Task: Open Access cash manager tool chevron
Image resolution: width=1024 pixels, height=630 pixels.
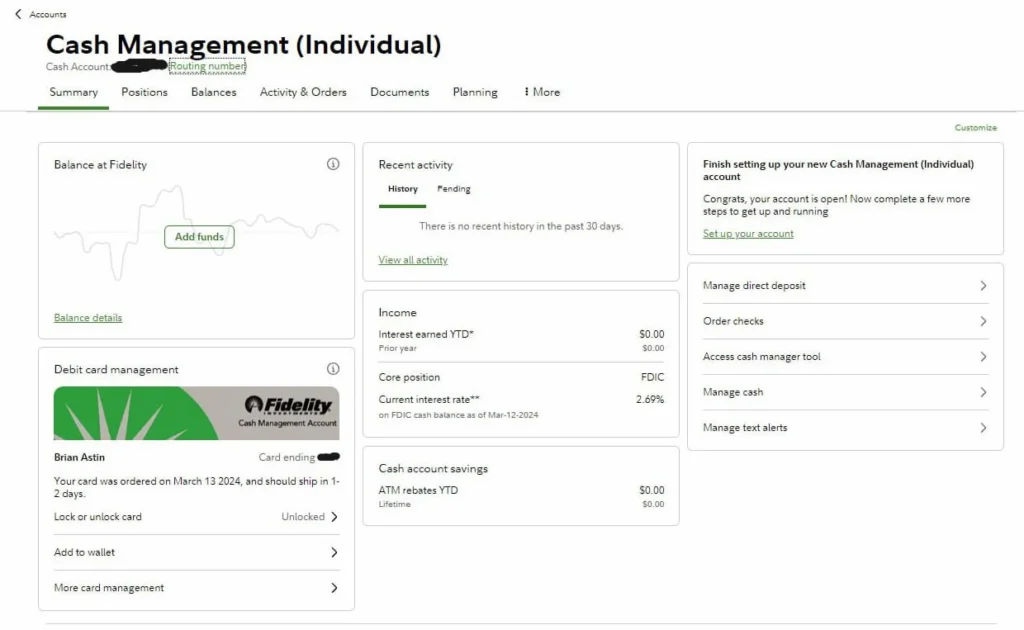Action: click(983, 356)
